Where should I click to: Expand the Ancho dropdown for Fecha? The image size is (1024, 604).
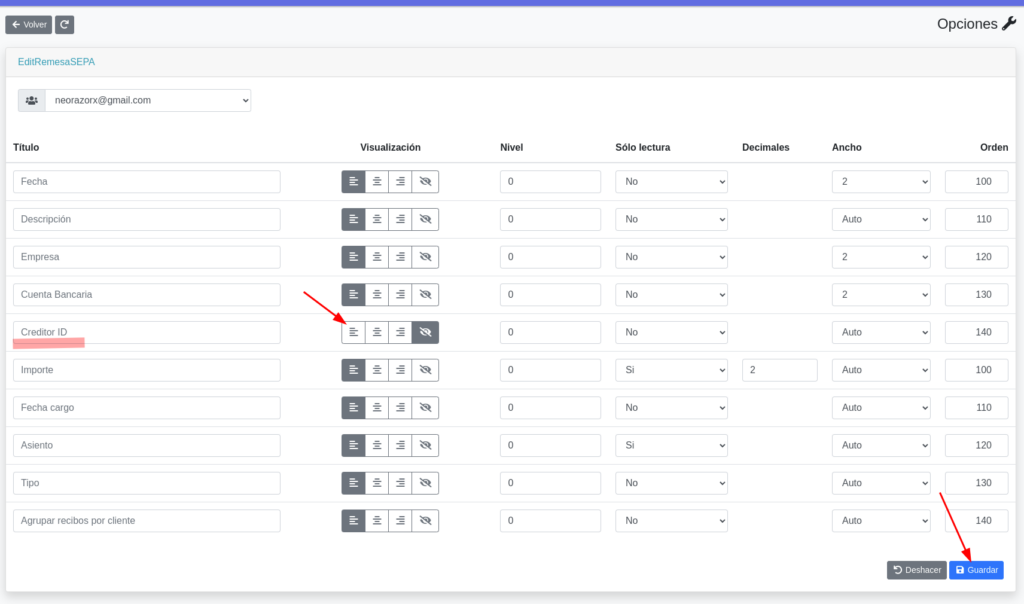click(x=880, y=182)
